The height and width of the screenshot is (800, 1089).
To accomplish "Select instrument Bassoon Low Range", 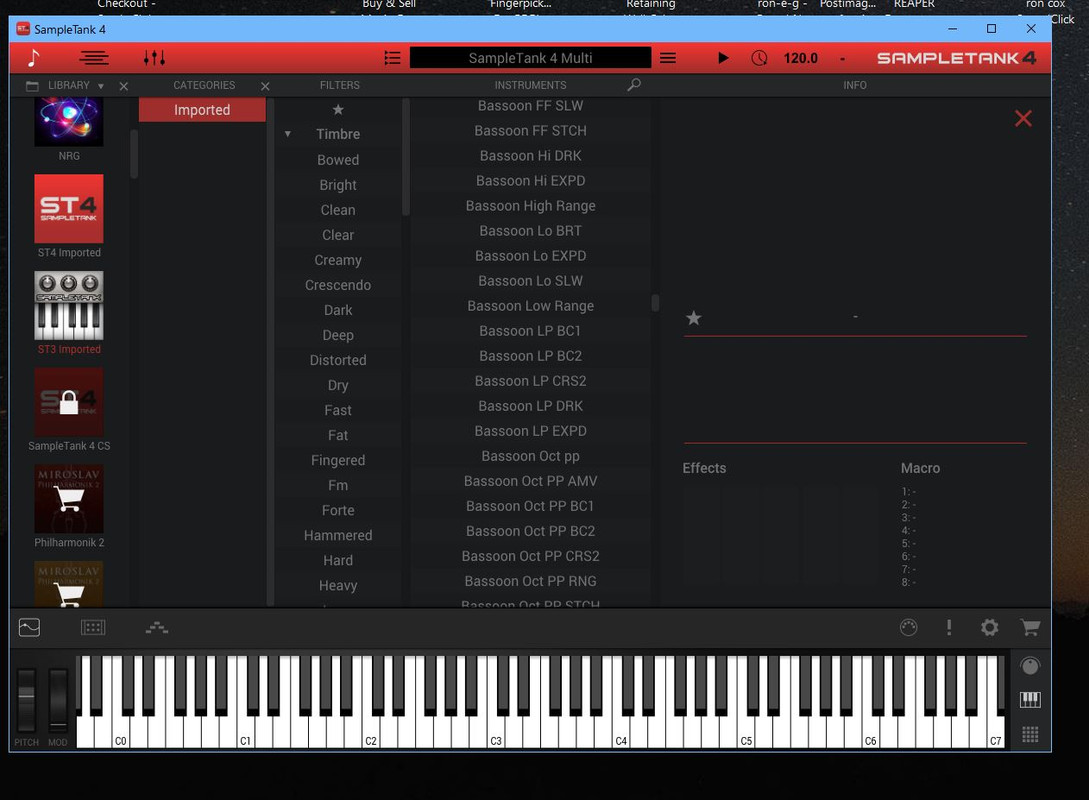I will [531, 306].
